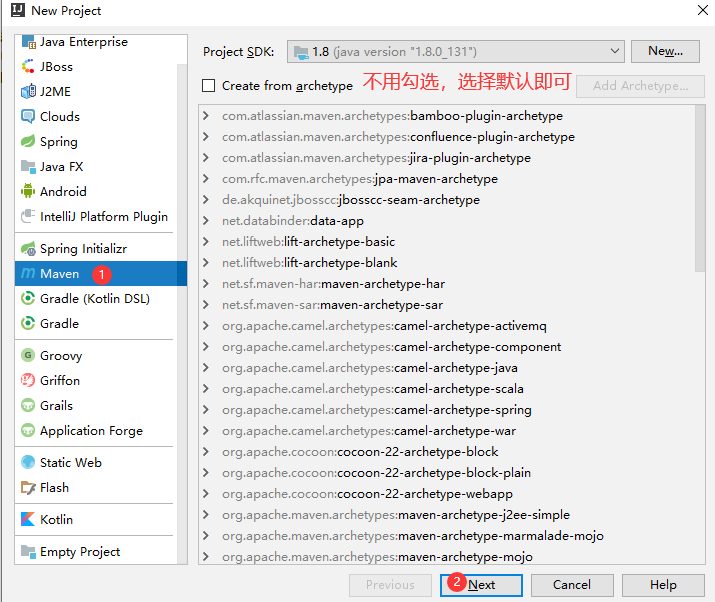Click the Application Forge icon
This screenshot has height=602, width=715.
[28, 431]
